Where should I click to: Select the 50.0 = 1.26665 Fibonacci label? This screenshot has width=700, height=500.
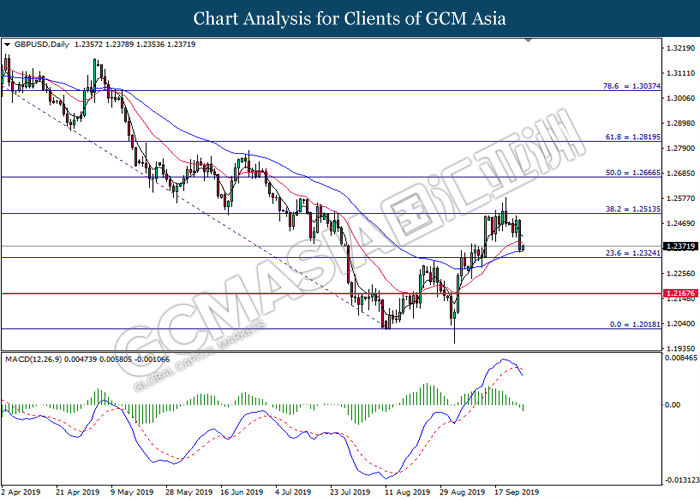(x=633, y=172)
